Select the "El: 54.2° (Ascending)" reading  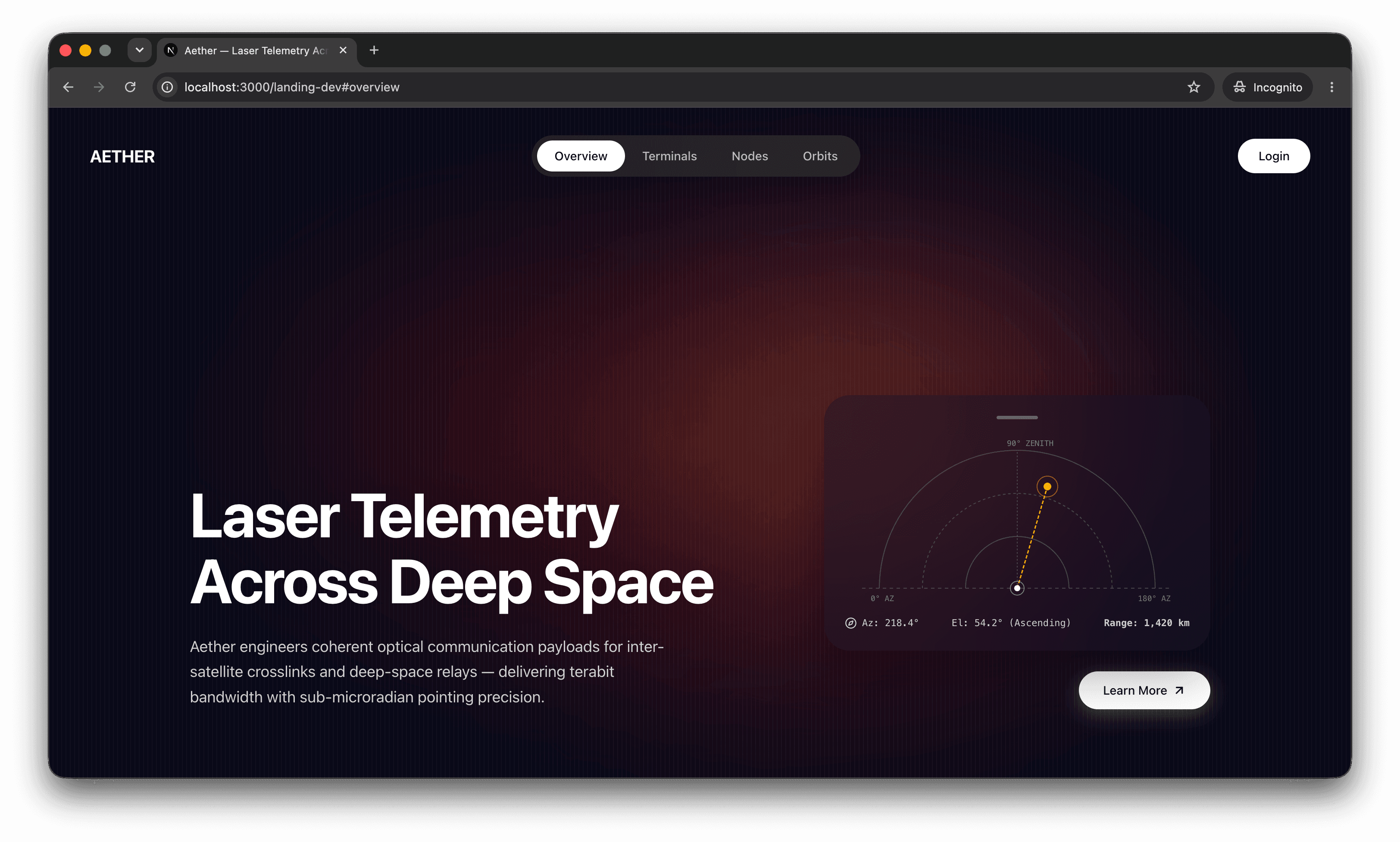pyautogui.click(x=1011, y=623)
